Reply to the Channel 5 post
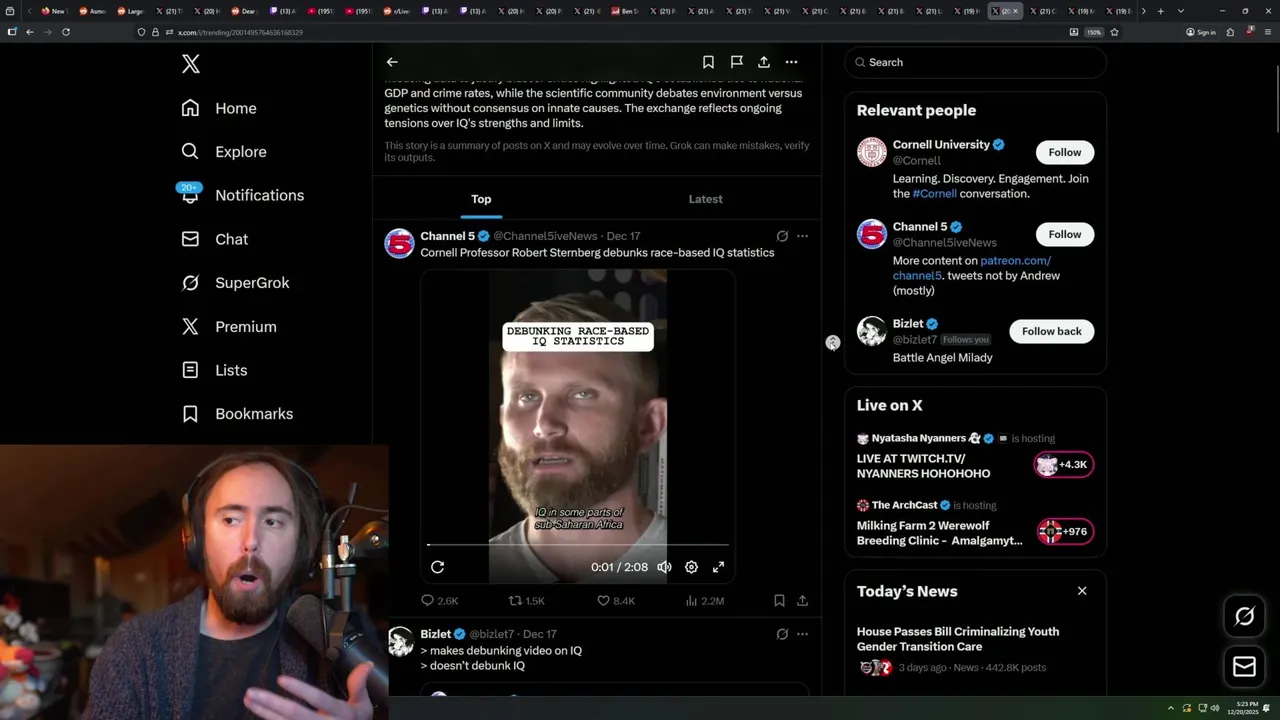The height and width of the screenshot is (720, 1280). click(x=439, y=601)
